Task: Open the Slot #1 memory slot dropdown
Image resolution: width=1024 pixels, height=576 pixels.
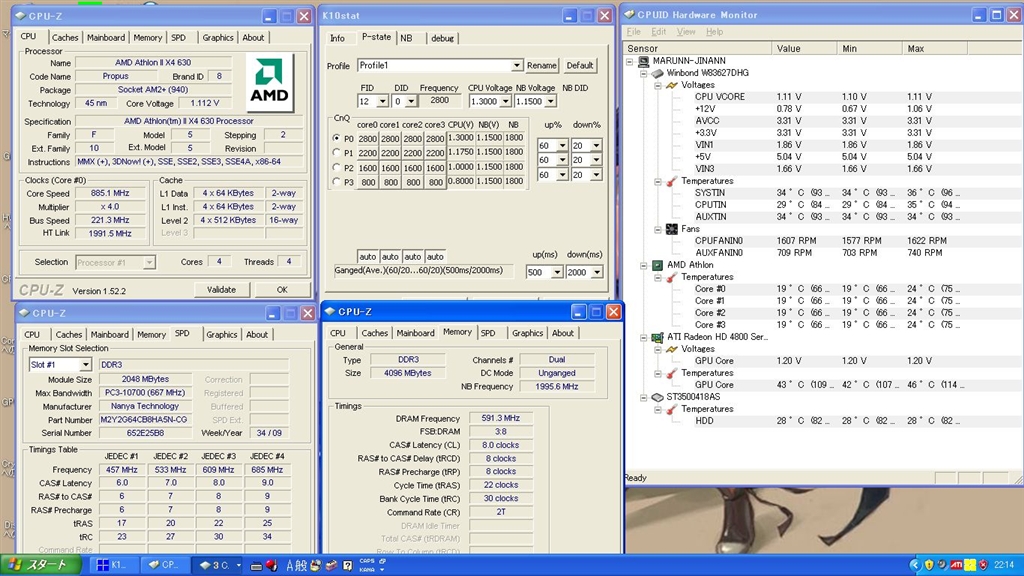Action: (84, 365)
